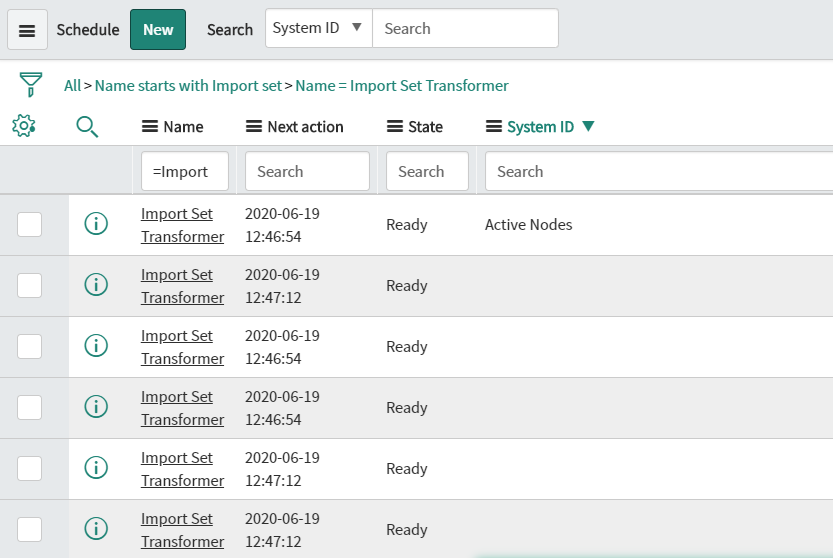This screenshot has width=833, height=558.
Task: Select 'Name starts with Import set' breadcrumb
Action: 188,86
